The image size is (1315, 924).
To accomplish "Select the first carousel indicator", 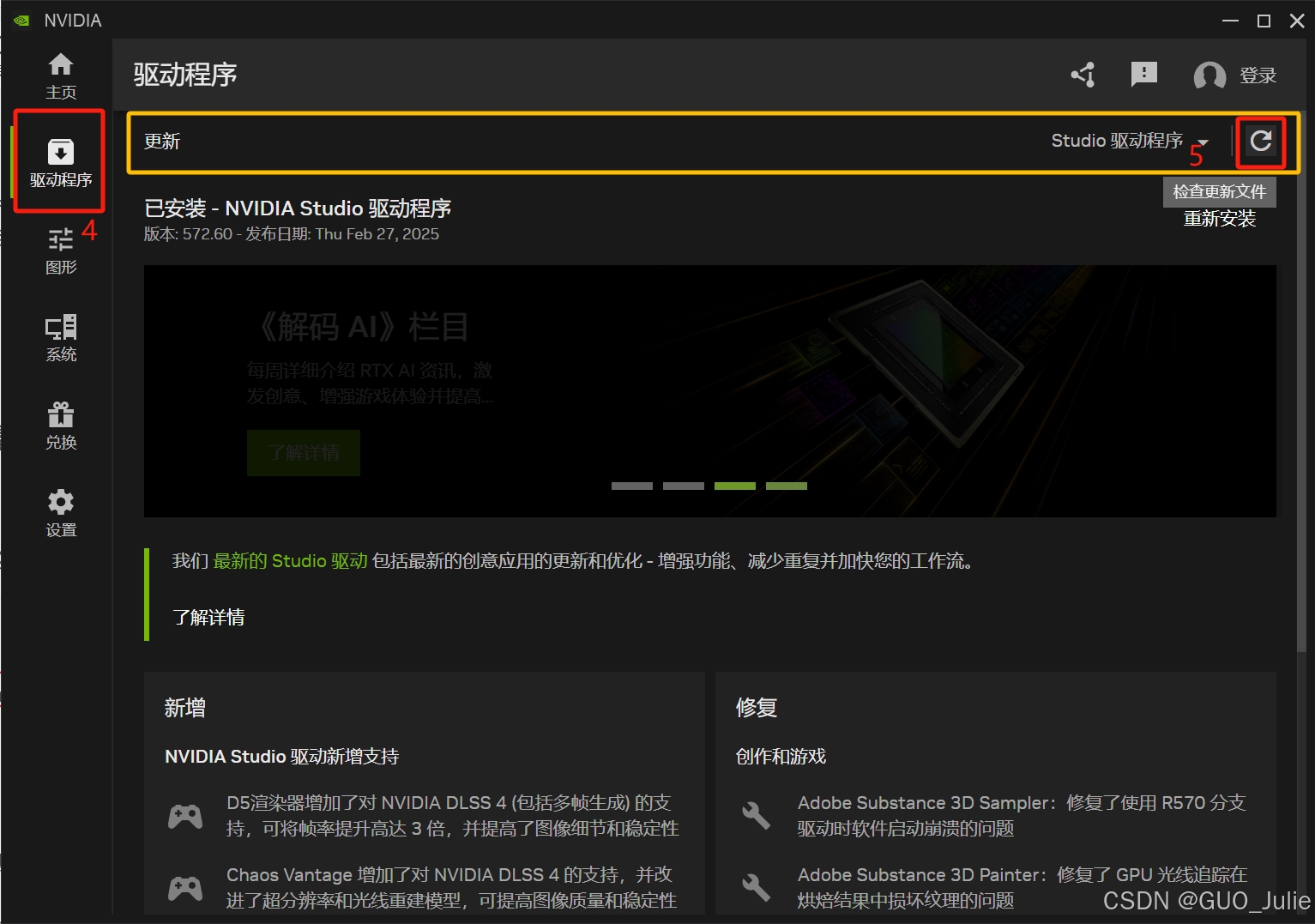I will (632, 486).
